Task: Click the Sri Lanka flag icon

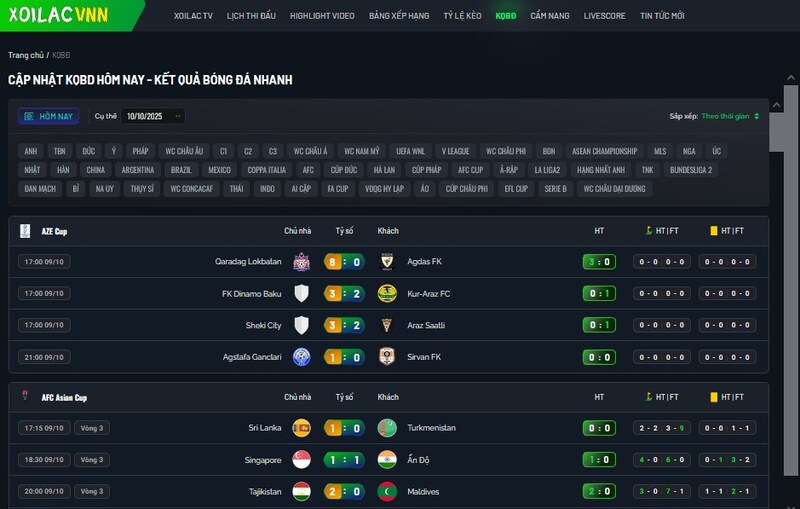Action: tap(301, 428)
